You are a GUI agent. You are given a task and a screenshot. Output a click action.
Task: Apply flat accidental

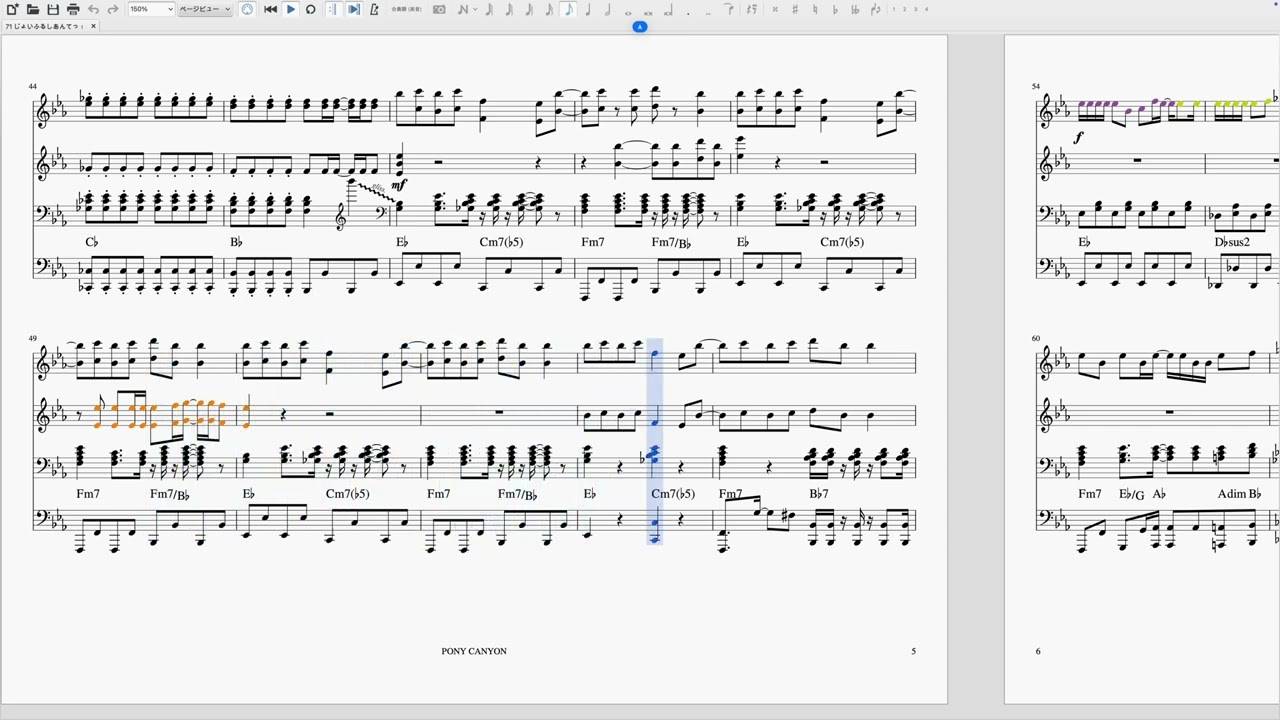(x=835, y=9)
